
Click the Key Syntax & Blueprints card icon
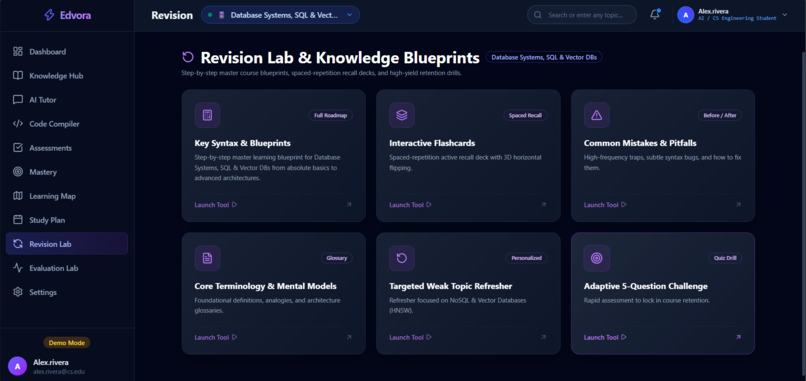pyautogui.click(x=207, y=115)
